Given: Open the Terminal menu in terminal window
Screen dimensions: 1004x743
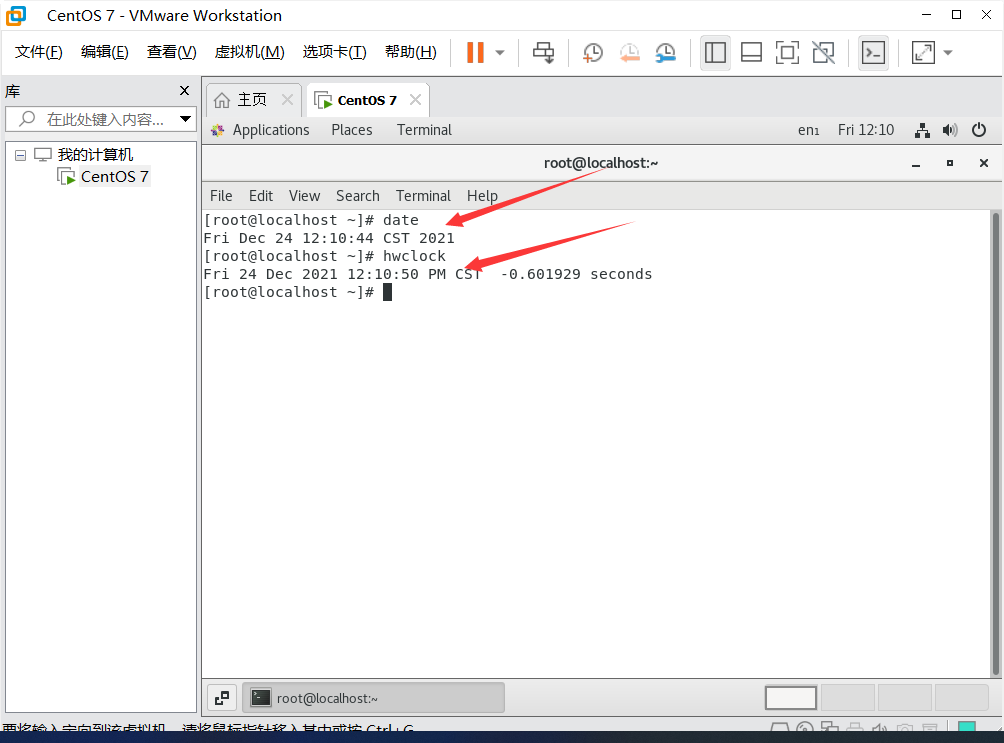Looking at the screenshot, I should click(423, 196).
